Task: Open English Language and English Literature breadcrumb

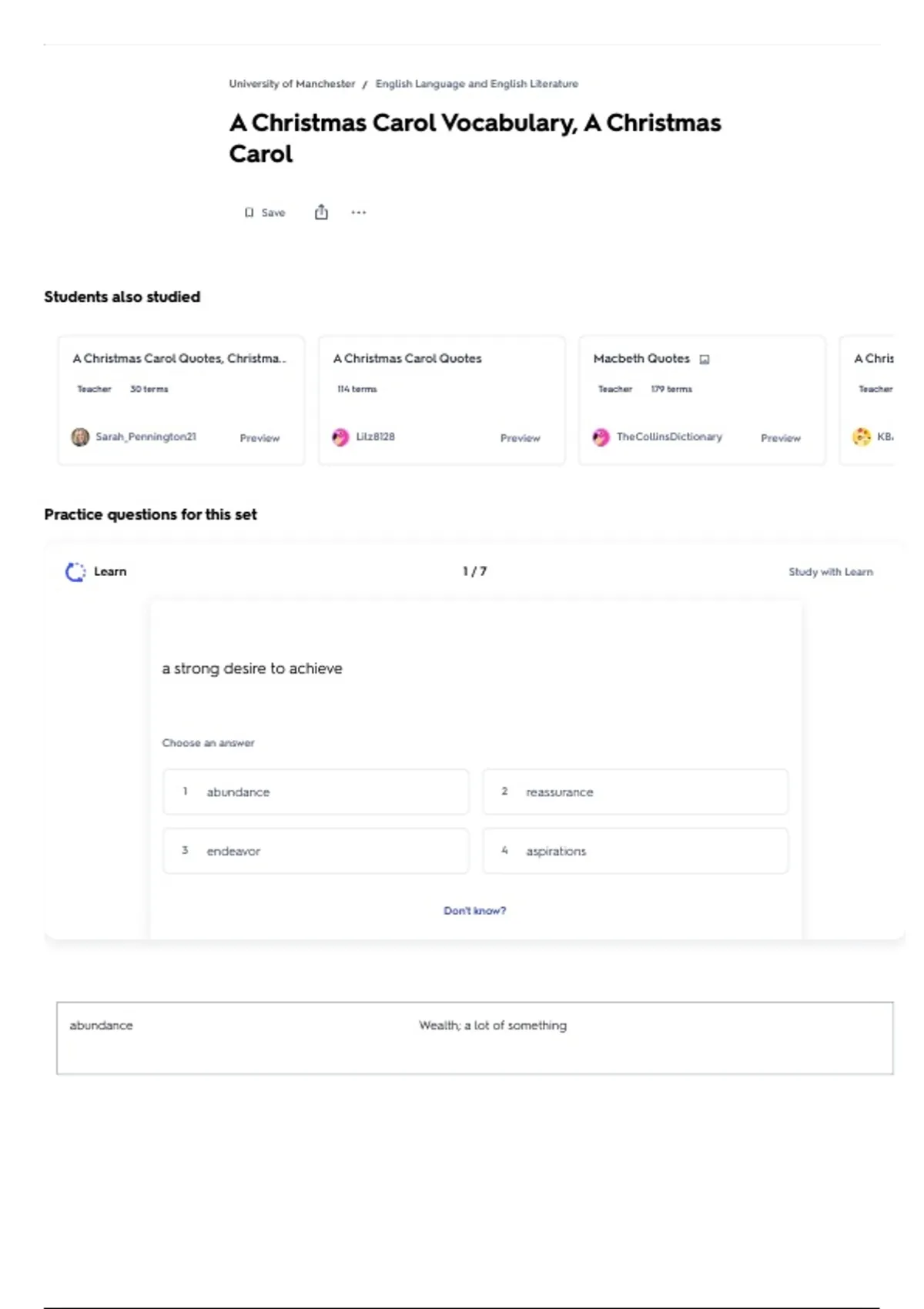Action: 477,84
